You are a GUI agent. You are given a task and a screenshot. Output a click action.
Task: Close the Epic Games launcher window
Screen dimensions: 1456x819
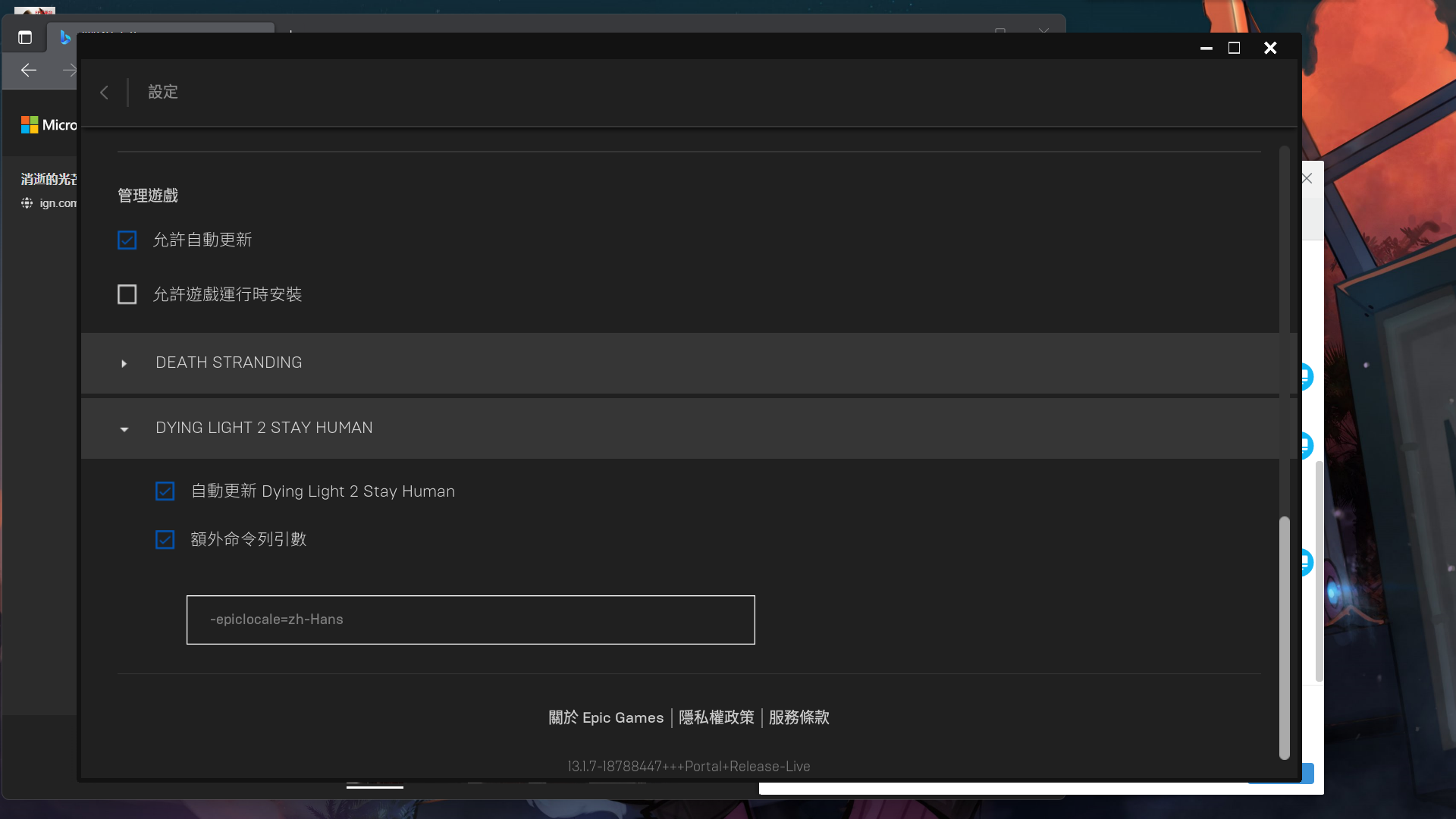(x=1270, y=48)
